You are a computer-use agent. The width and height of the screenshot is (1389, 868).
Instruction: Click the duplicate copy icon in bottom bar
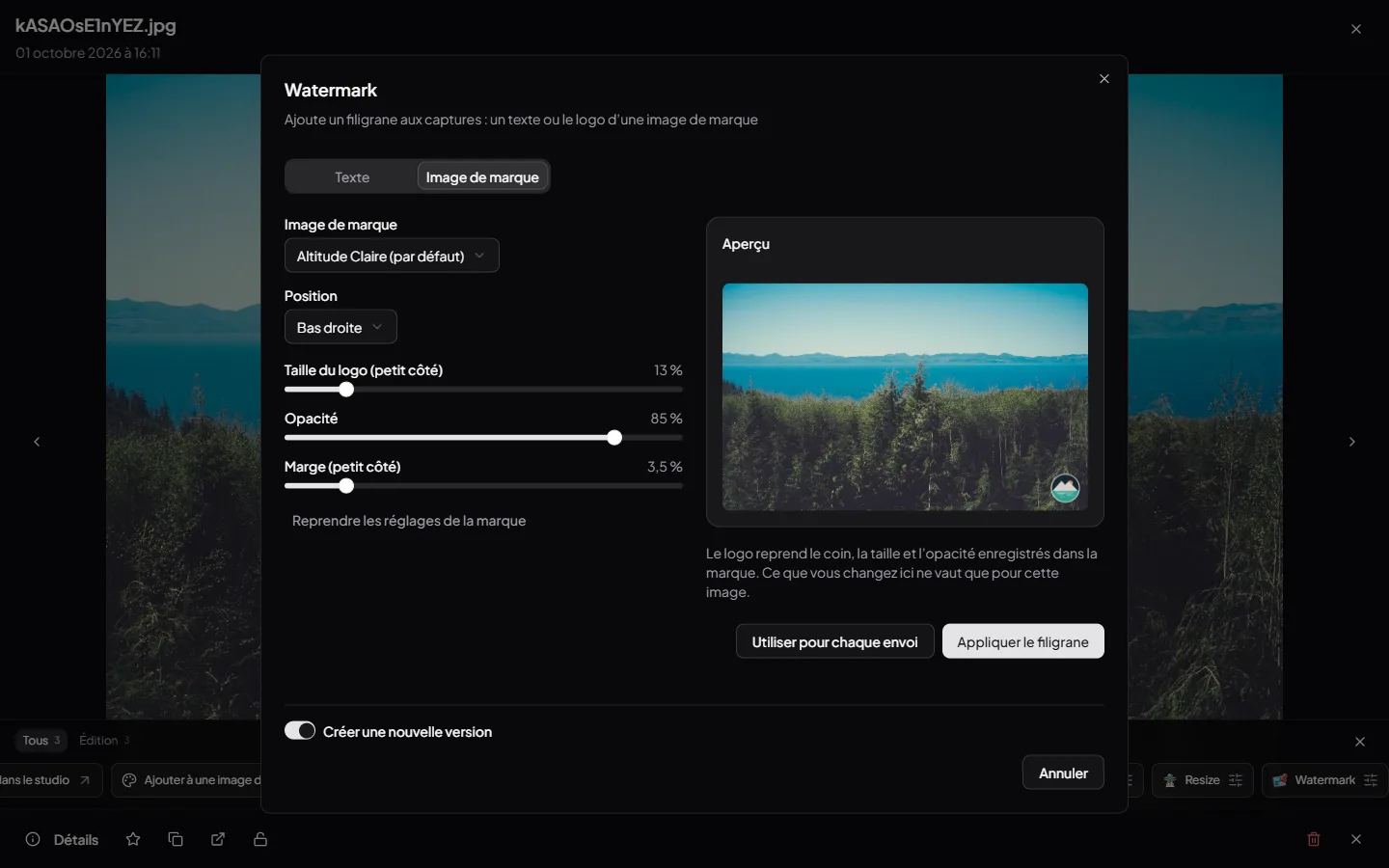point(176,839)
